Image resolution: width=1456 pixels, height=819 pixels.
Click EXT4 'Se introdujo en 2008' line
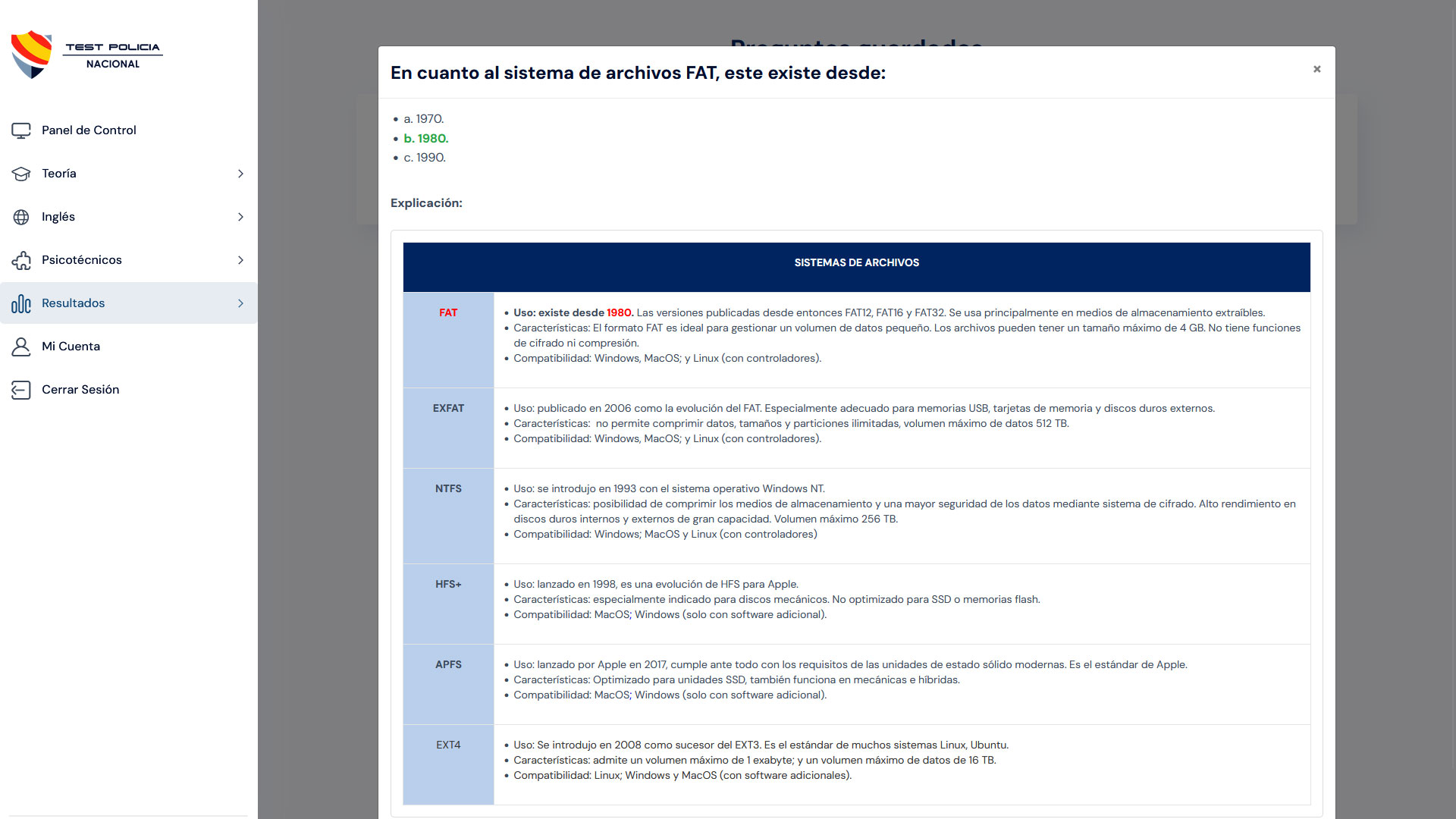(761, 745)
